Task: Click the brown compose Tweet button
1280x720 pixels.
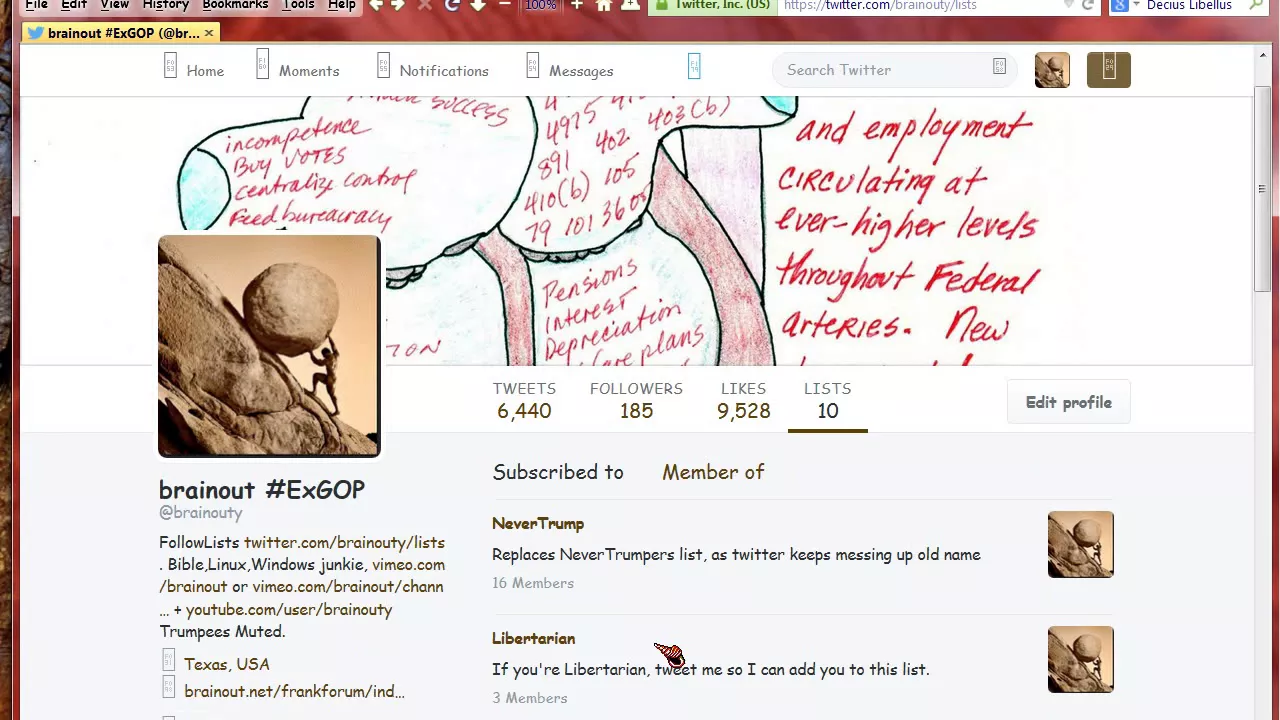Action: click(x=1108, y=70)
